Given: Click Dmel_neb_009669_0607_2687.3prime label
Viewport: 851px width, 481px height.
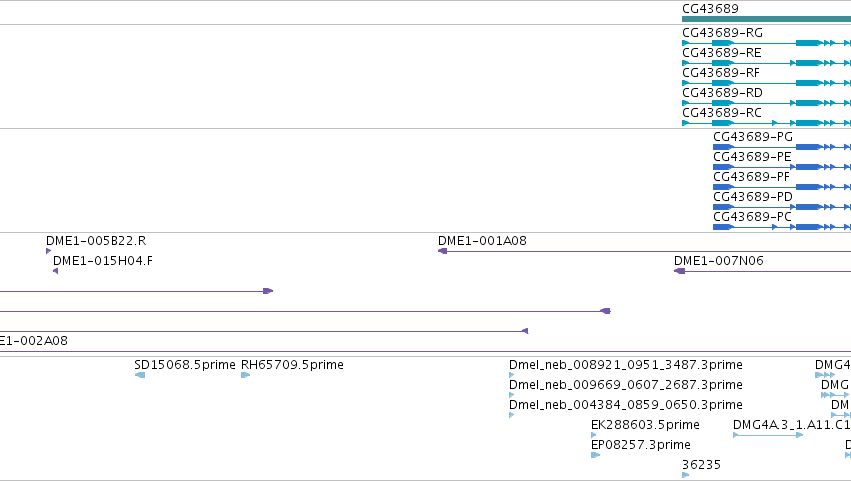Looking at the screenshot, I should pyautogui.click(x=626, y=385).
